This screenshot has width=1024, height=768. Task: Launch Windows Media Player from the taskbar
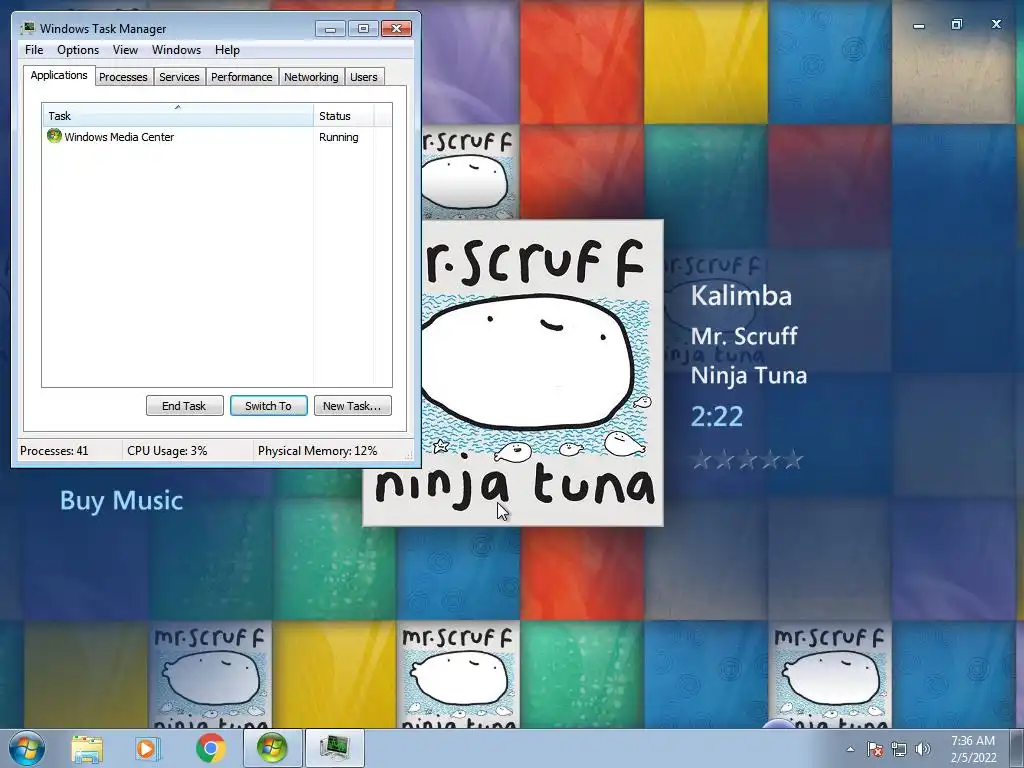point(148,748)
